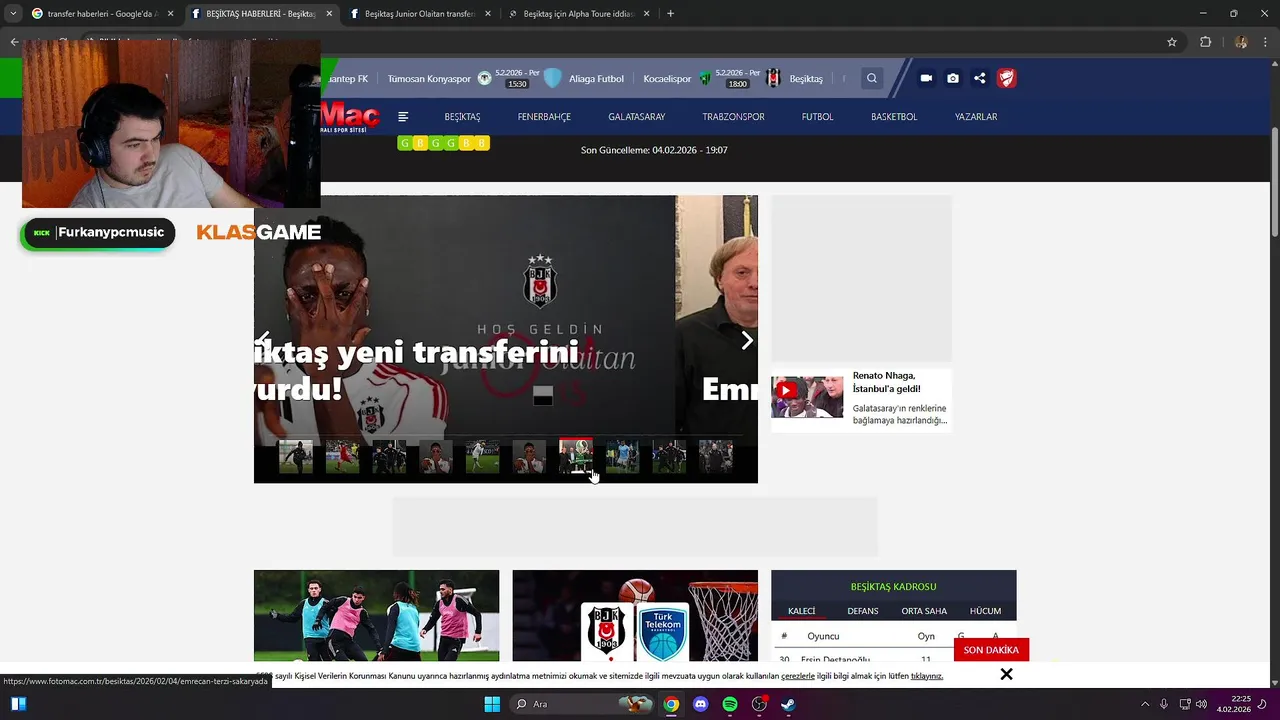Open the tab search dropdown in Chrome
The width and height of the screenshot is (1280, 720).
(13, 14)
